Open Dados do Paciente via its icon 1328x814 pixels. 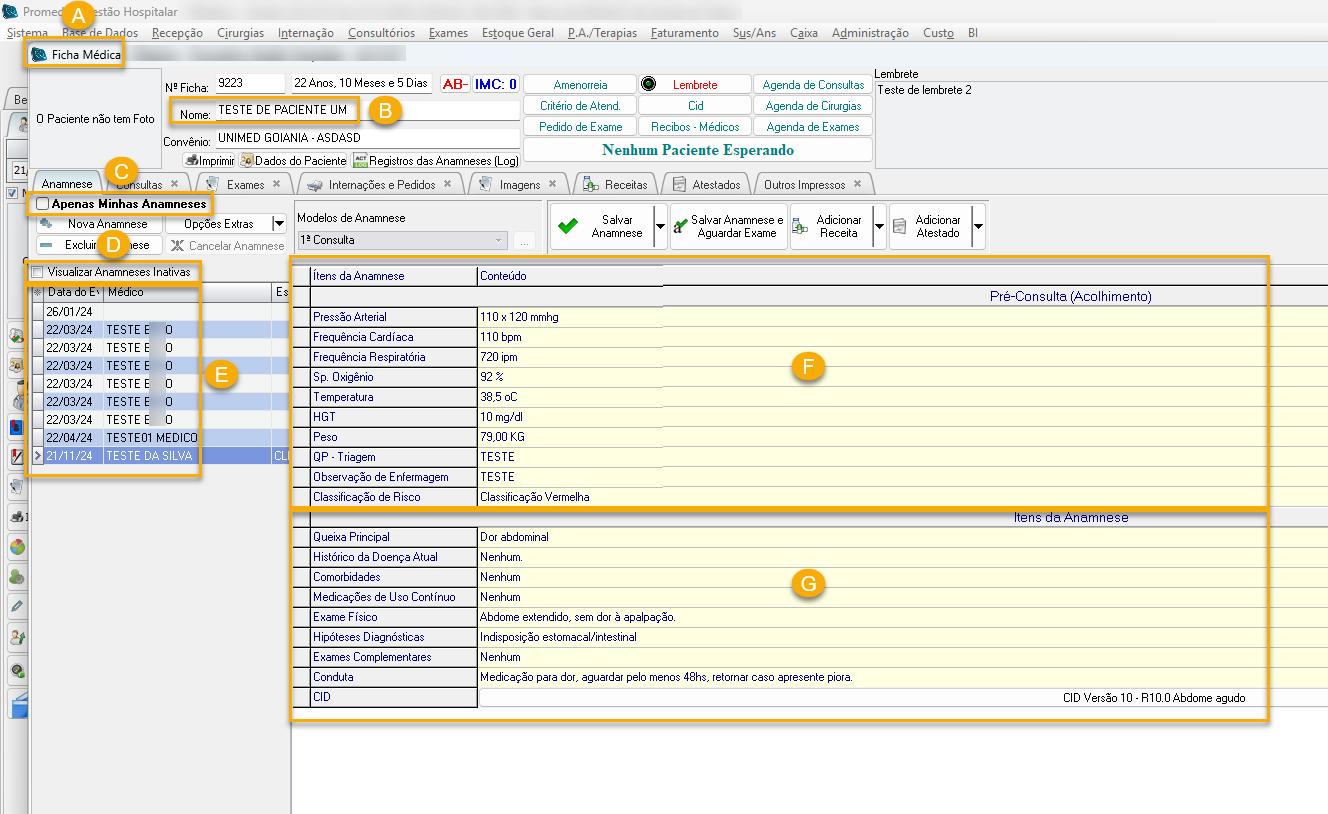click(246, 160)
